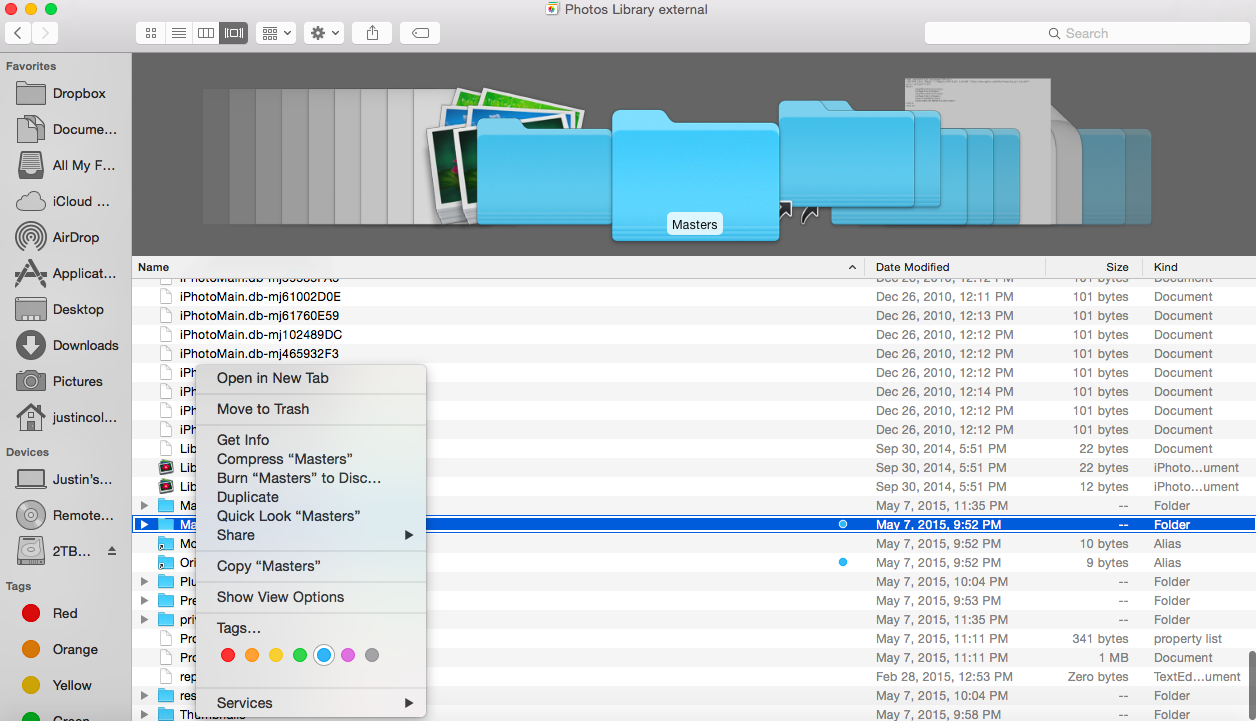
Task: Select Justin's computer under Devices
Action: (x=66, y=479)
